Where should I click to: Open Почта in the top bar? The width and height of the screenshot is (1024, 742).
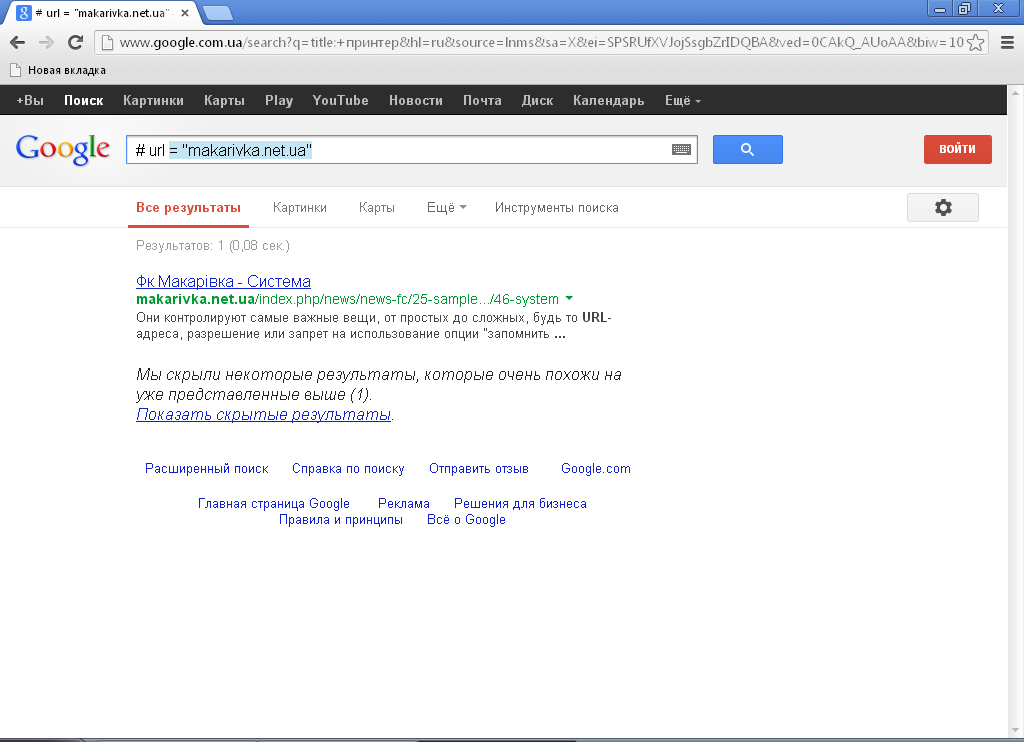[482, 101]
